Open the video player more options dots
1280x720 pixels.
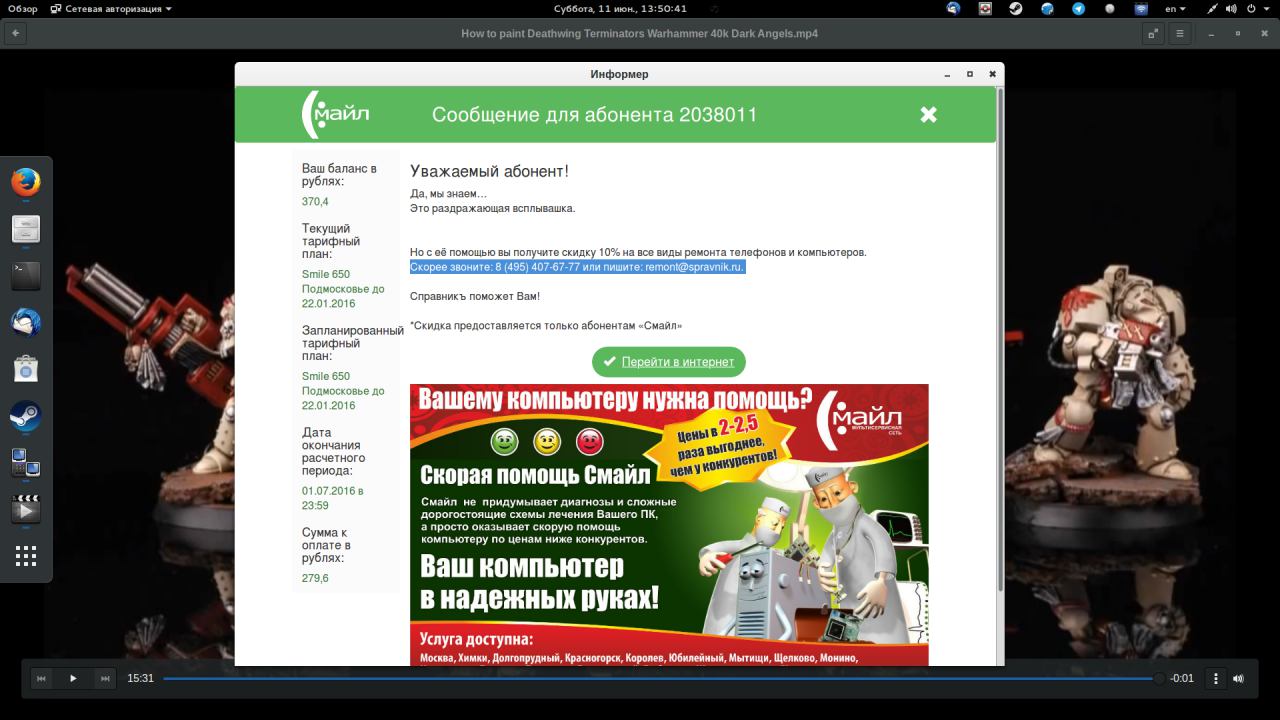(x=1216, y=678)
